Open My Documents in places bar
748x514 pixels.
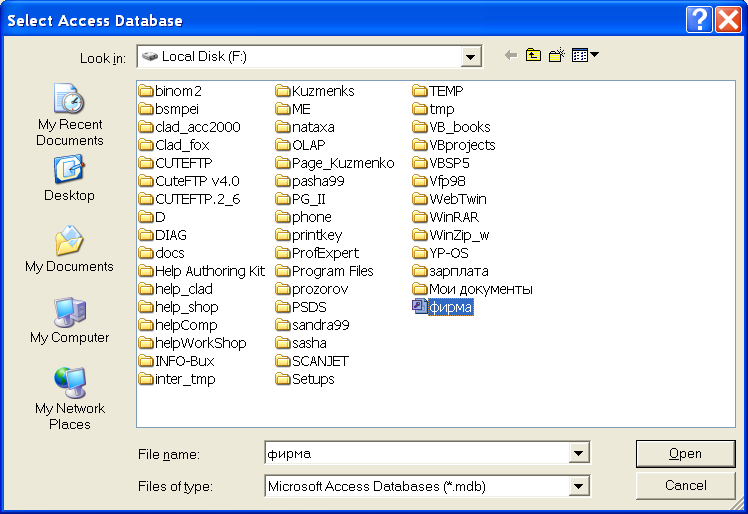point(70,249)
